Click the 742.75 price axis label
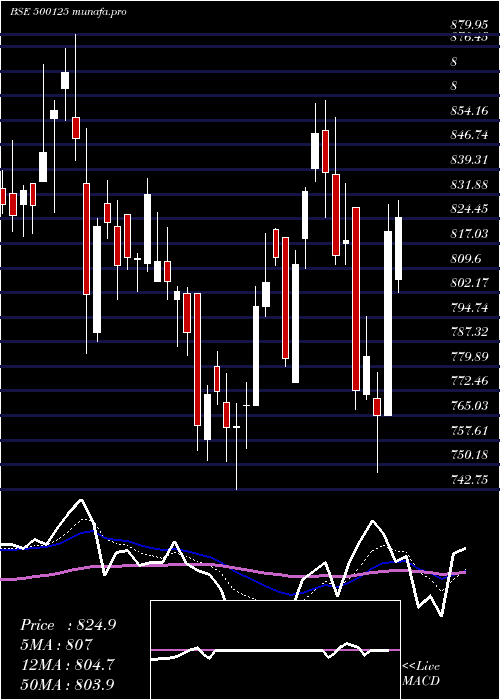 pyautogui.click(x=469, y=480)
